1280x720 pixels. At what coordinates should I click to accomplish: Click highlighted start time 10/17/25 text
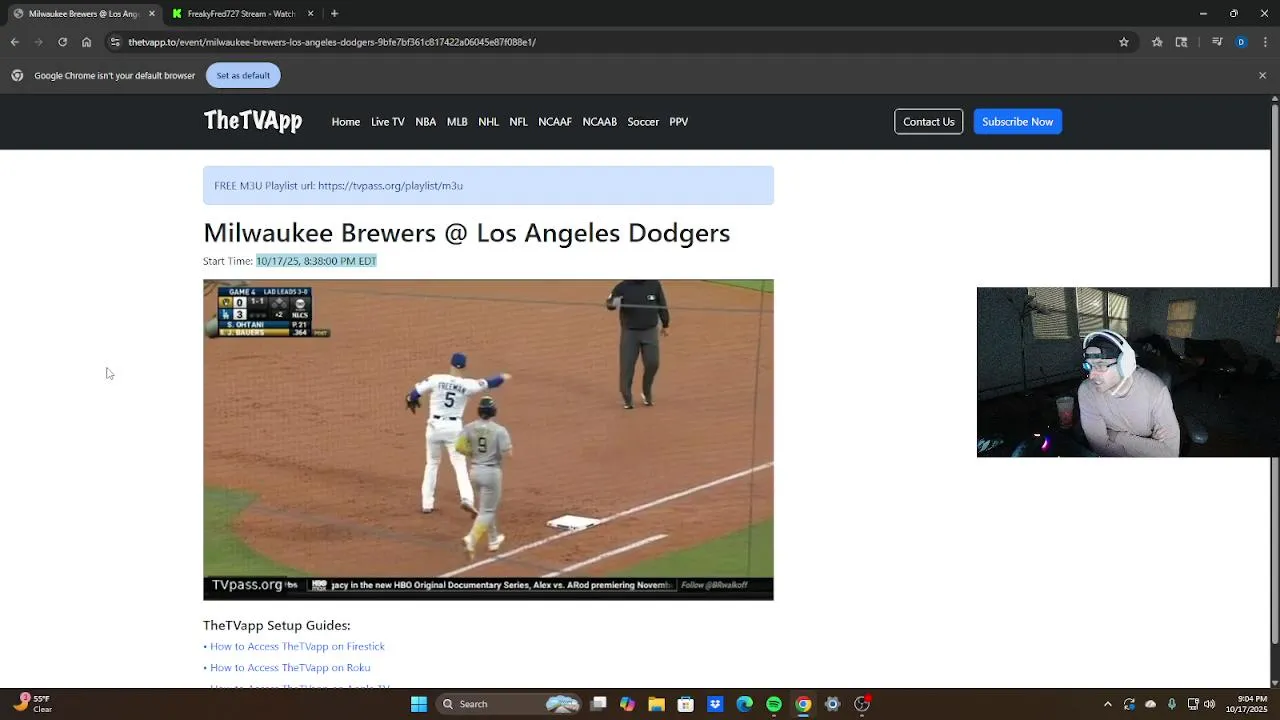316,261
